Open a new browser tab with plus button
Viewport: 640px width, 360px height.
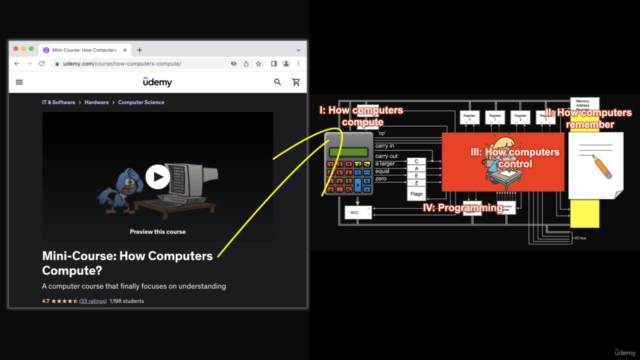[140, 50]
